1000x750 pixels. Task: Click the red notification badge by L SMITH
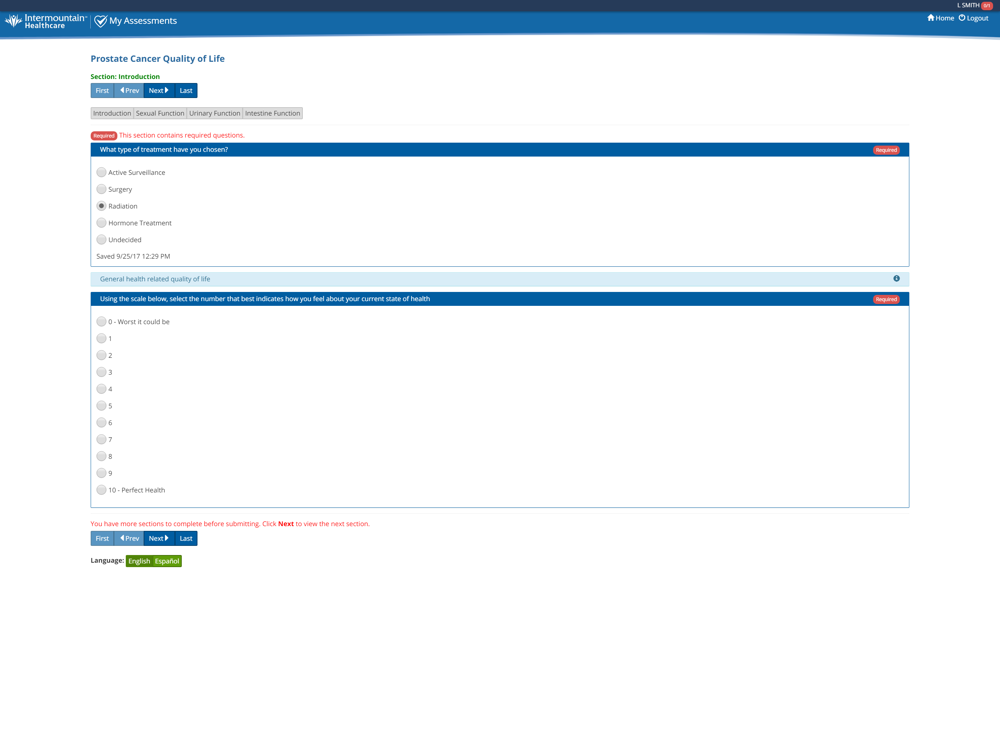(987, 5)
